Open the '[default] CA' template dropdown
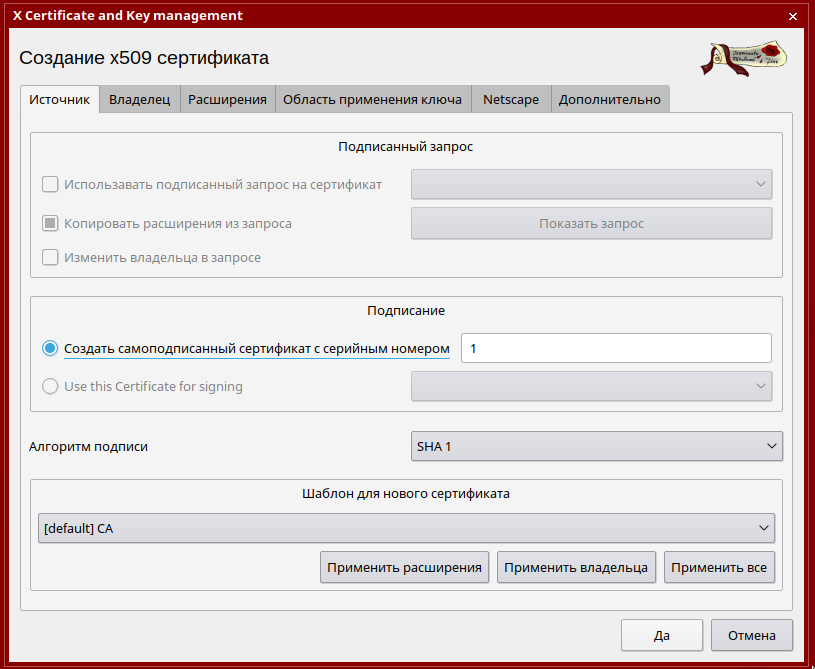Screen dimensions: 815x669 point(406,527)
